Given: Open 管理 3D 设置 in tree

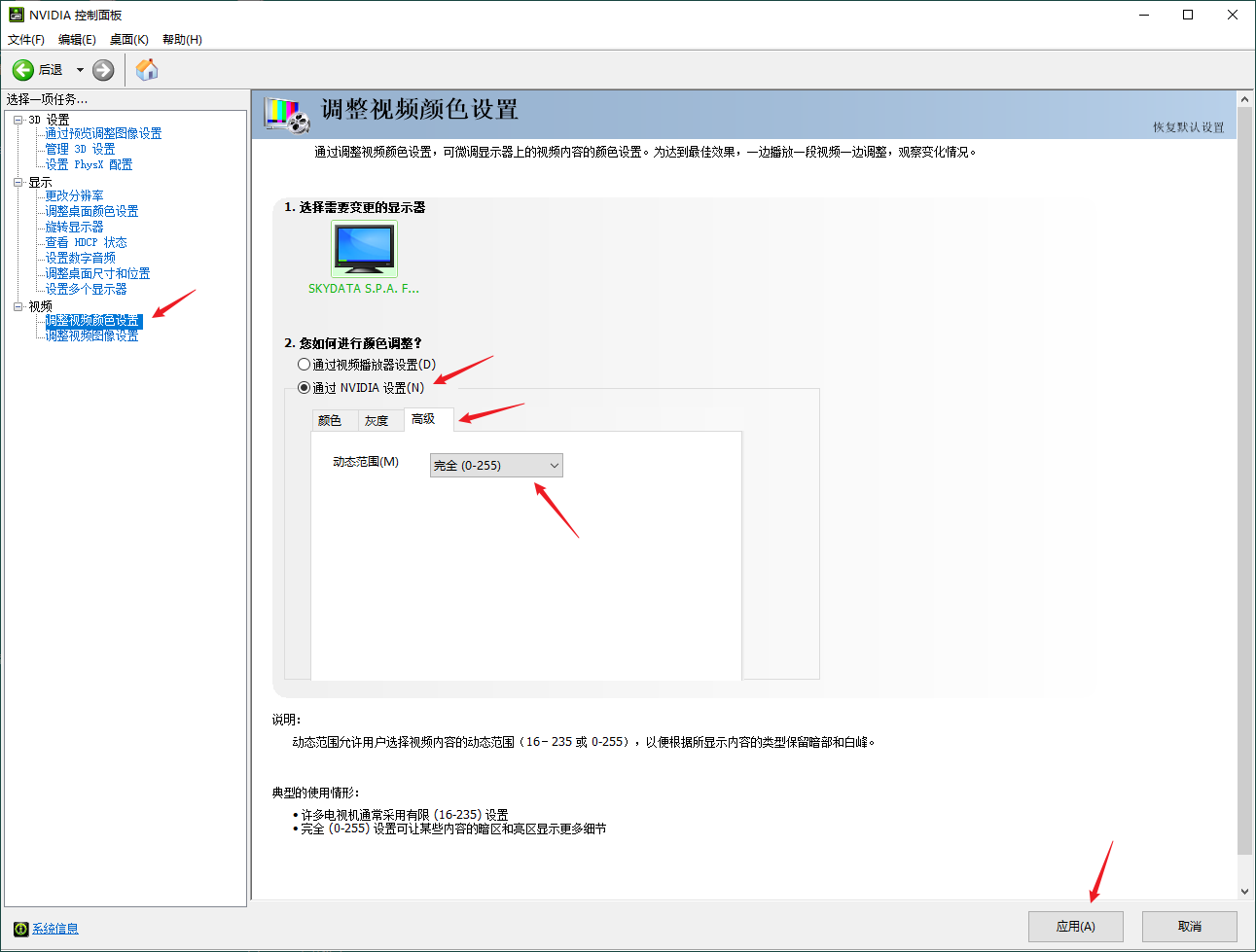Looking at the screenshot, I should click(x=80, y=149).
